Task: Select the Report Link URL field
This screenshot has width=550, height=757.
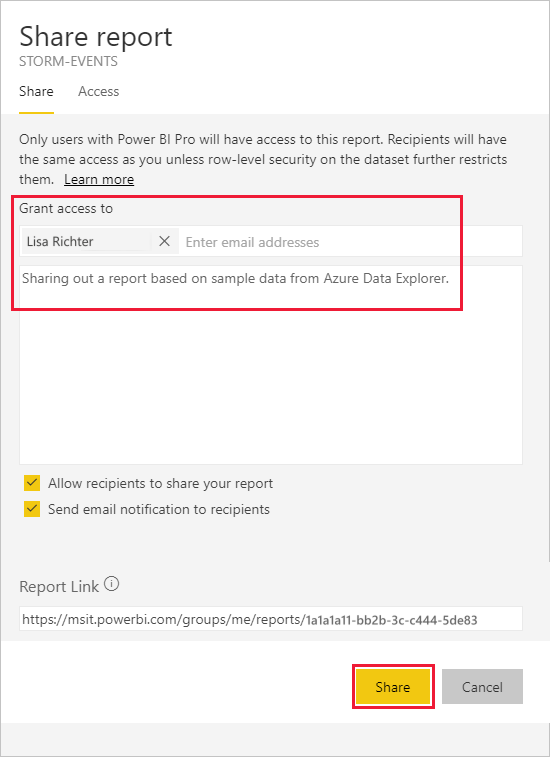Action: pyautogui.click(x=271, y=619)
